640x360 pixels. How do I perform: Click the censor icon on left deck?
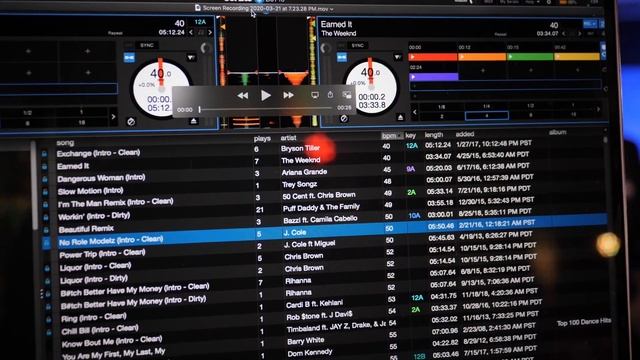pos(131,121)
